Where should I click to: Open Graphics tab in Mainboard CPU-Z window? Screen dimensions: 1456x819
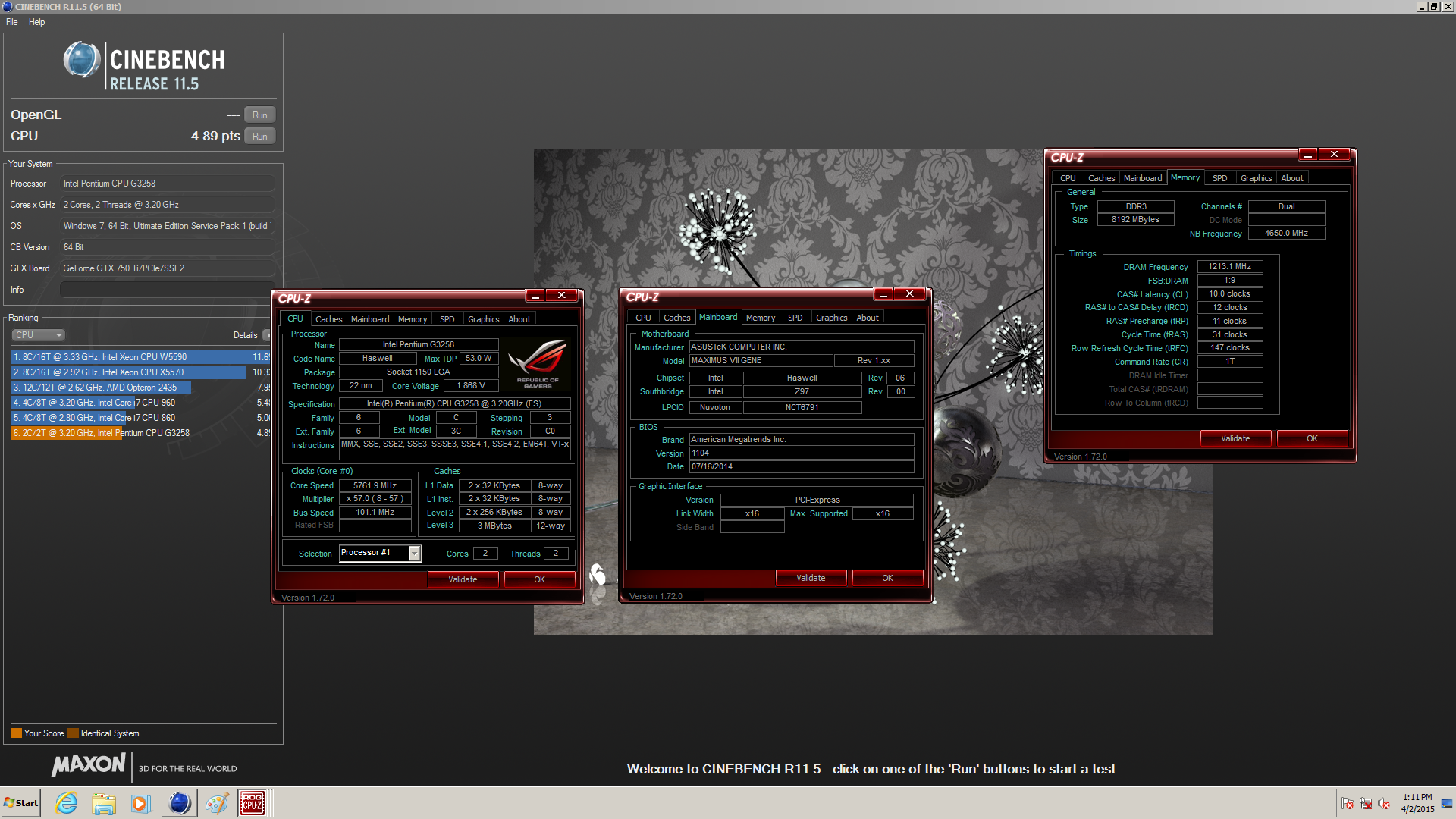click(831, 318)
